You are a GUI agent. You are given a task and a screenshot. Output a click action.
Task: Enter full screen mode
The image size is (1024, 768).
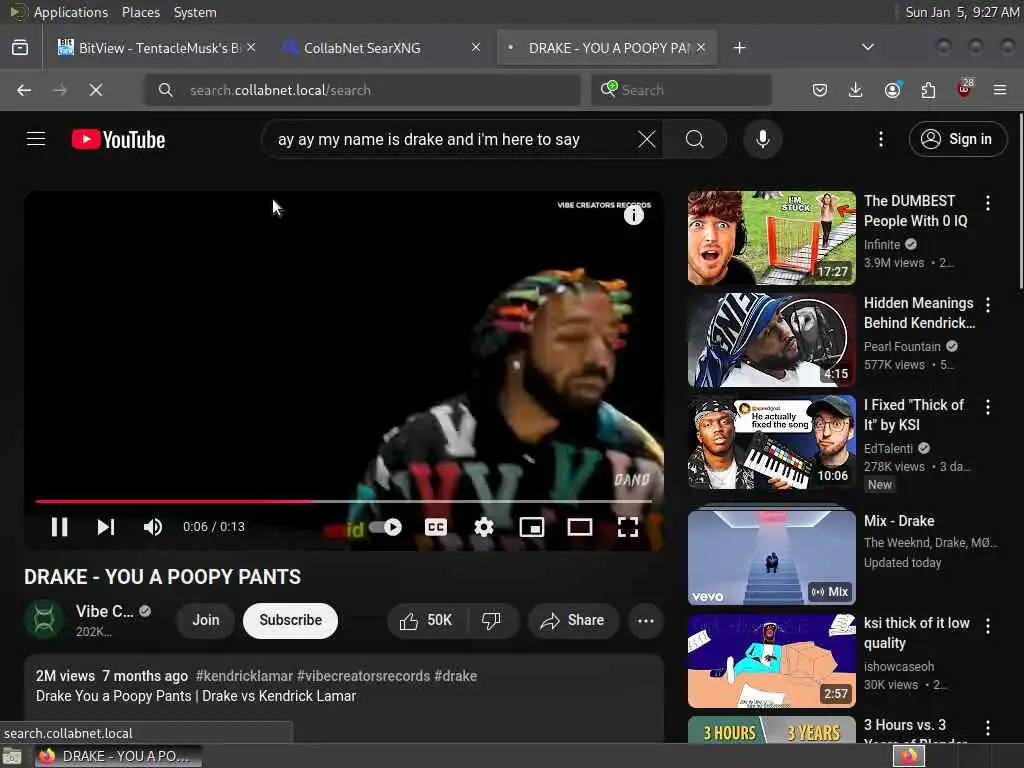pos(628,527)
